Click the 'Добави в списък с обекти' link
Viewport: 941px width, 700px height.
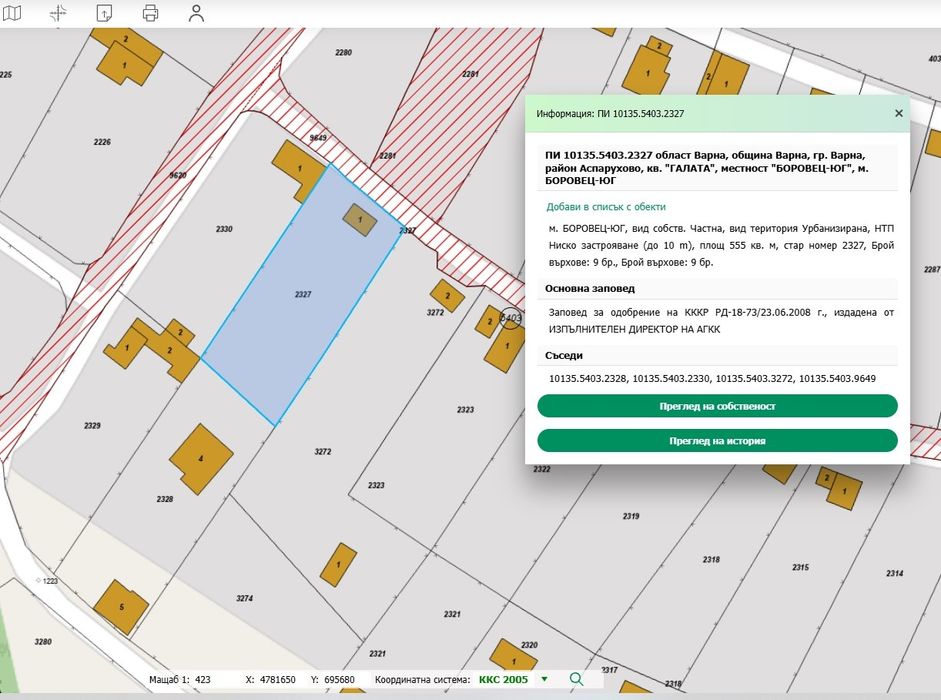[x=606, y=207]
